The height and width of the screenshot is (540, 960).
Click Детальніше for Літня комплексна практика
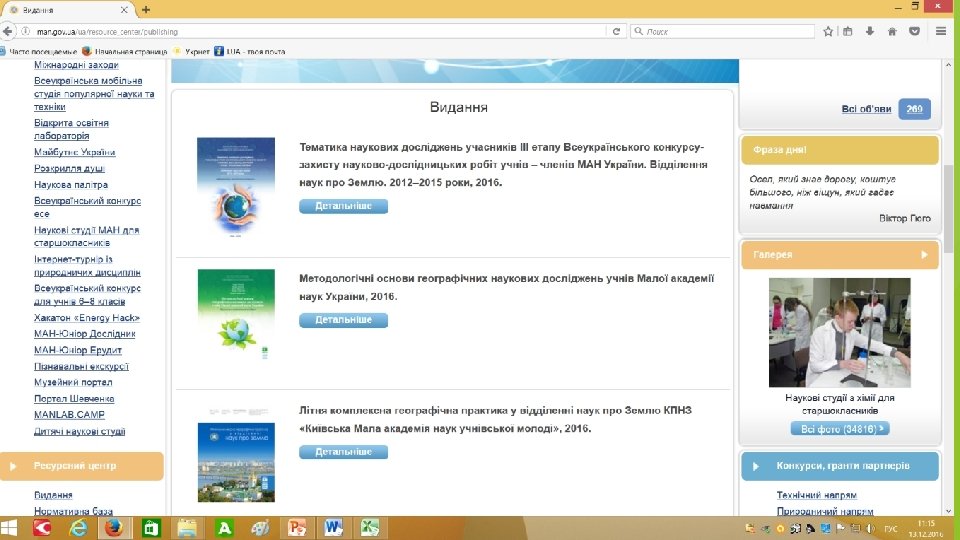343,452
